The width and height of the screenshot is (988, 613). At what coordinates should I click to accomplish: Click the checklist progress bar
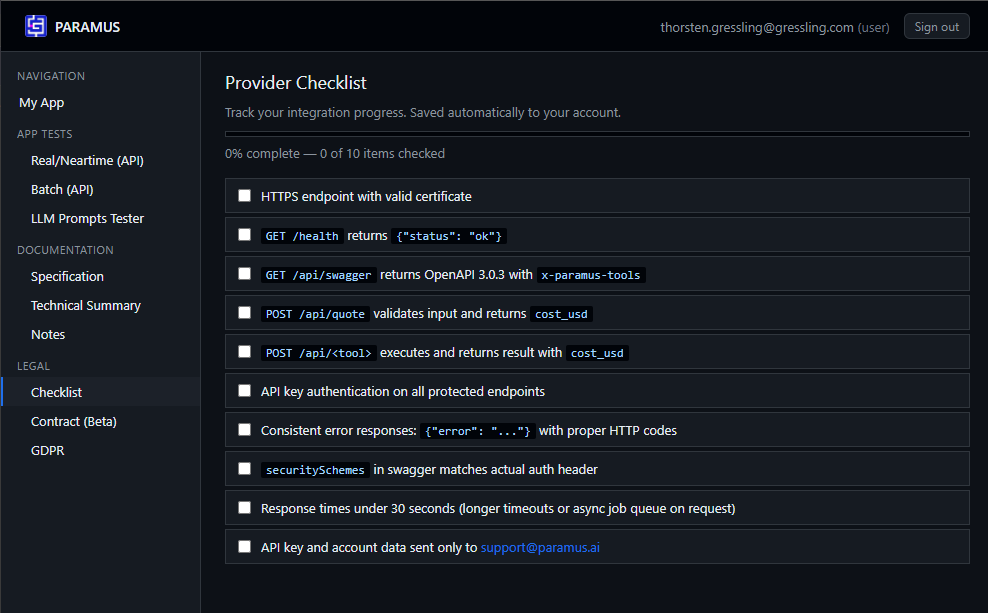click(x=597, y=134)
